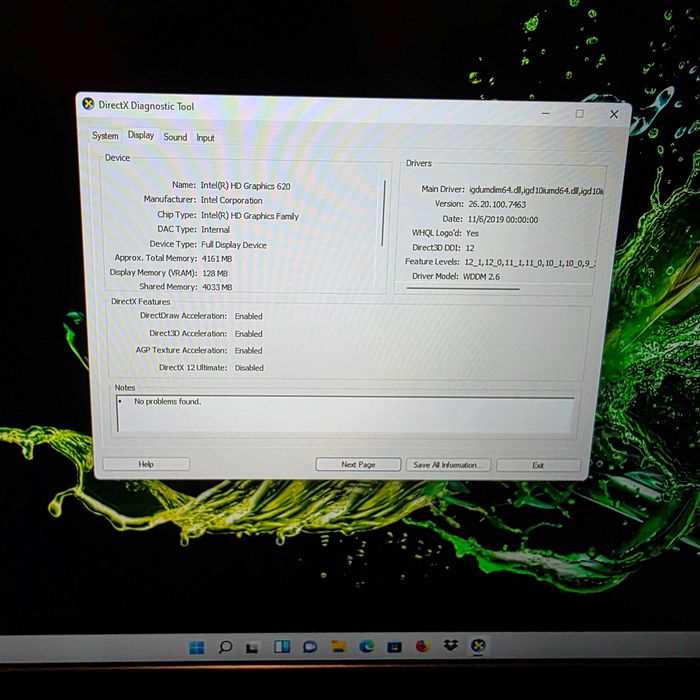Click DirectX Diagnostic Tool taskbar icon
This screenshot has width=700, height=700.
[x=478, y=646]
